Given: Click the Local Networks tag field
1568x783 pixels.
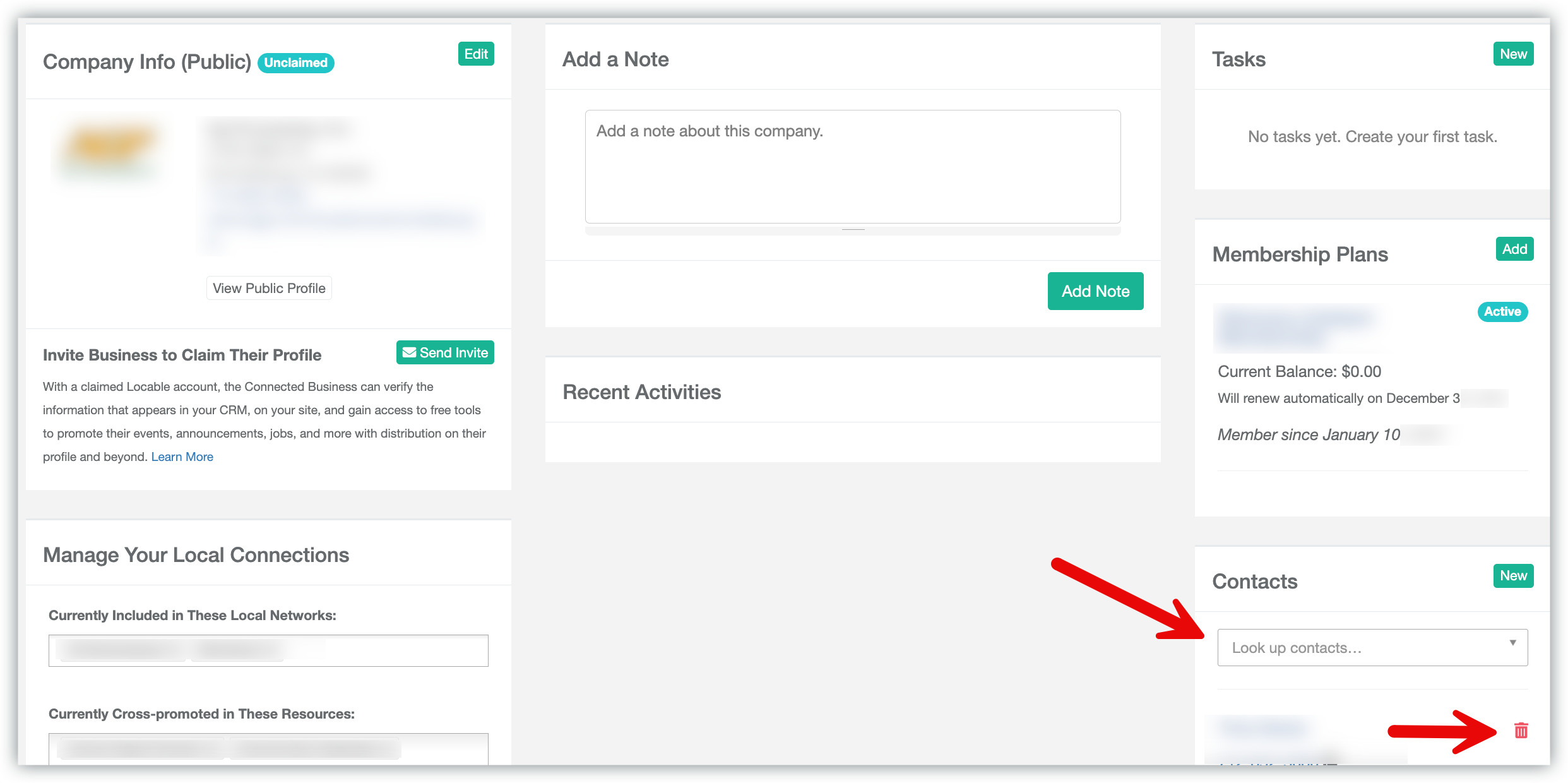Looking at the screenshot, I should 268,650.
